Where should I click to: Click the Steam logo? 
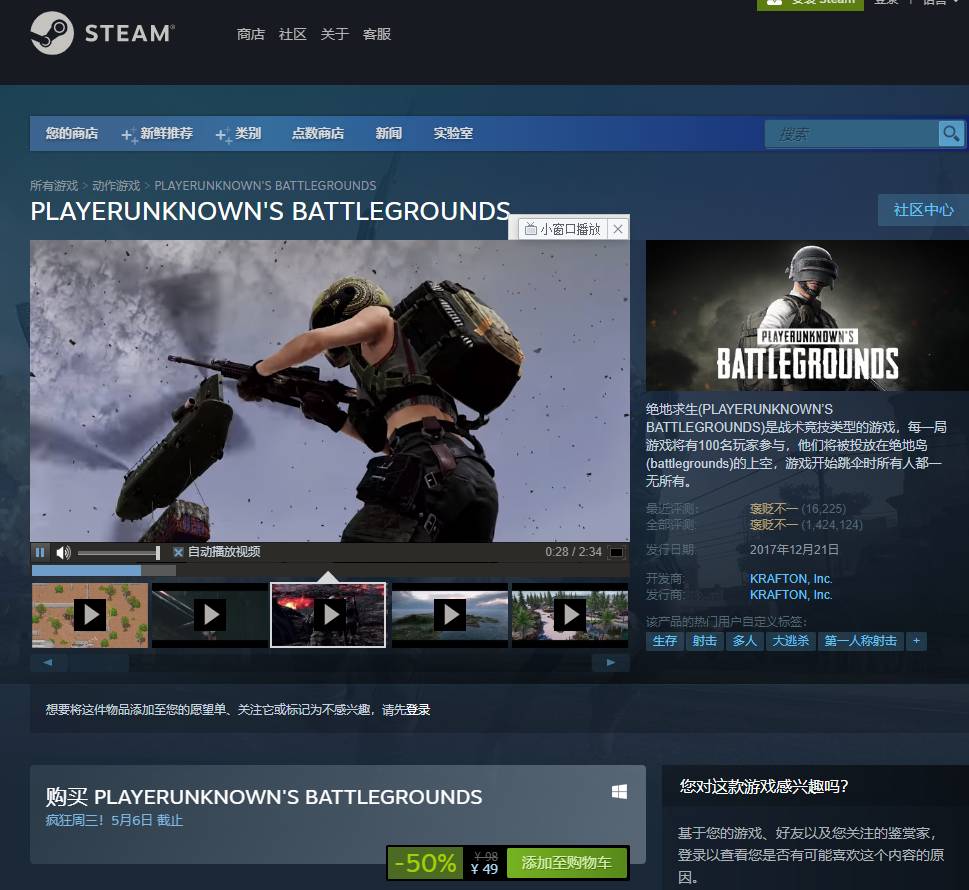103,33
